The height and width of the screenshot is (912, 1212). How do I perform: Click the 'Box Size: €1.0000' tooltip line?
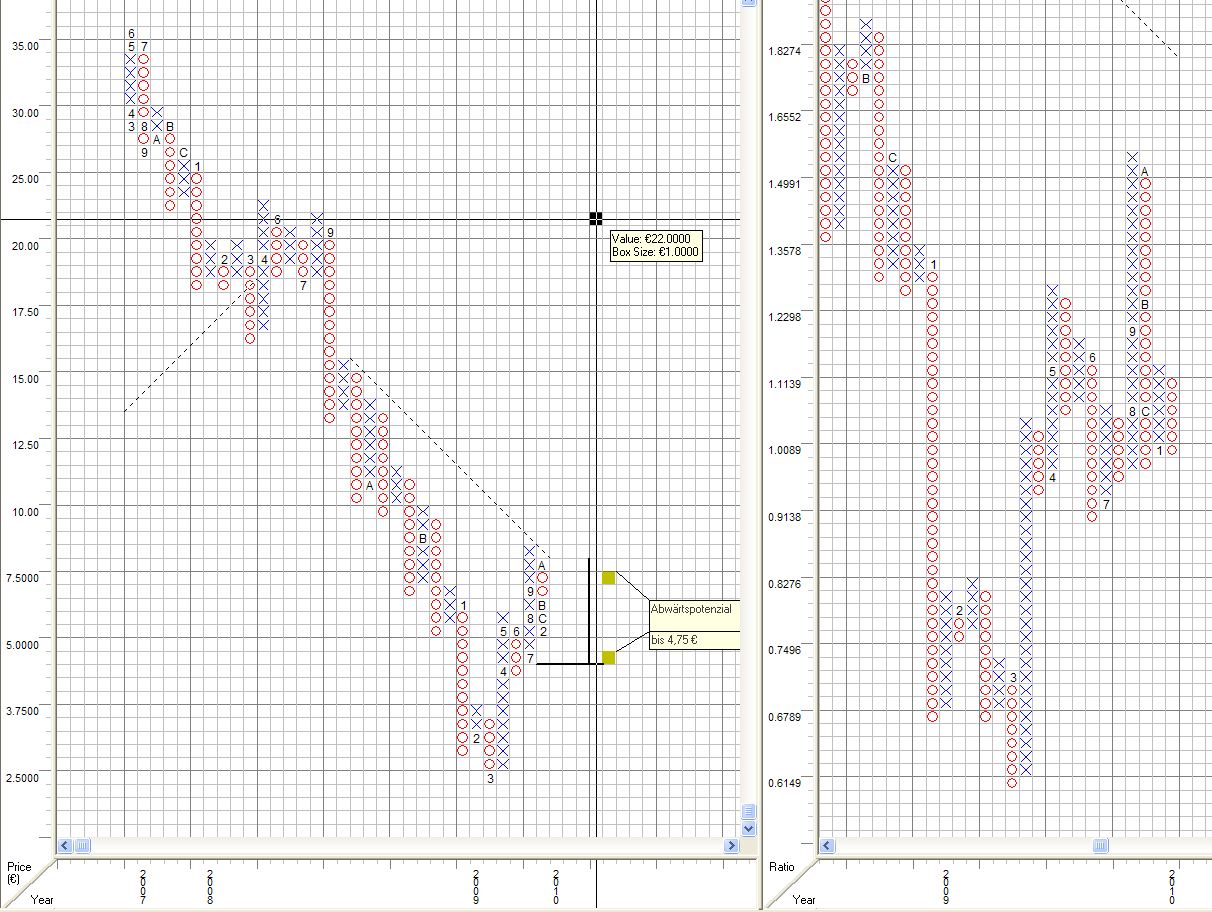(x=656, y=252)
